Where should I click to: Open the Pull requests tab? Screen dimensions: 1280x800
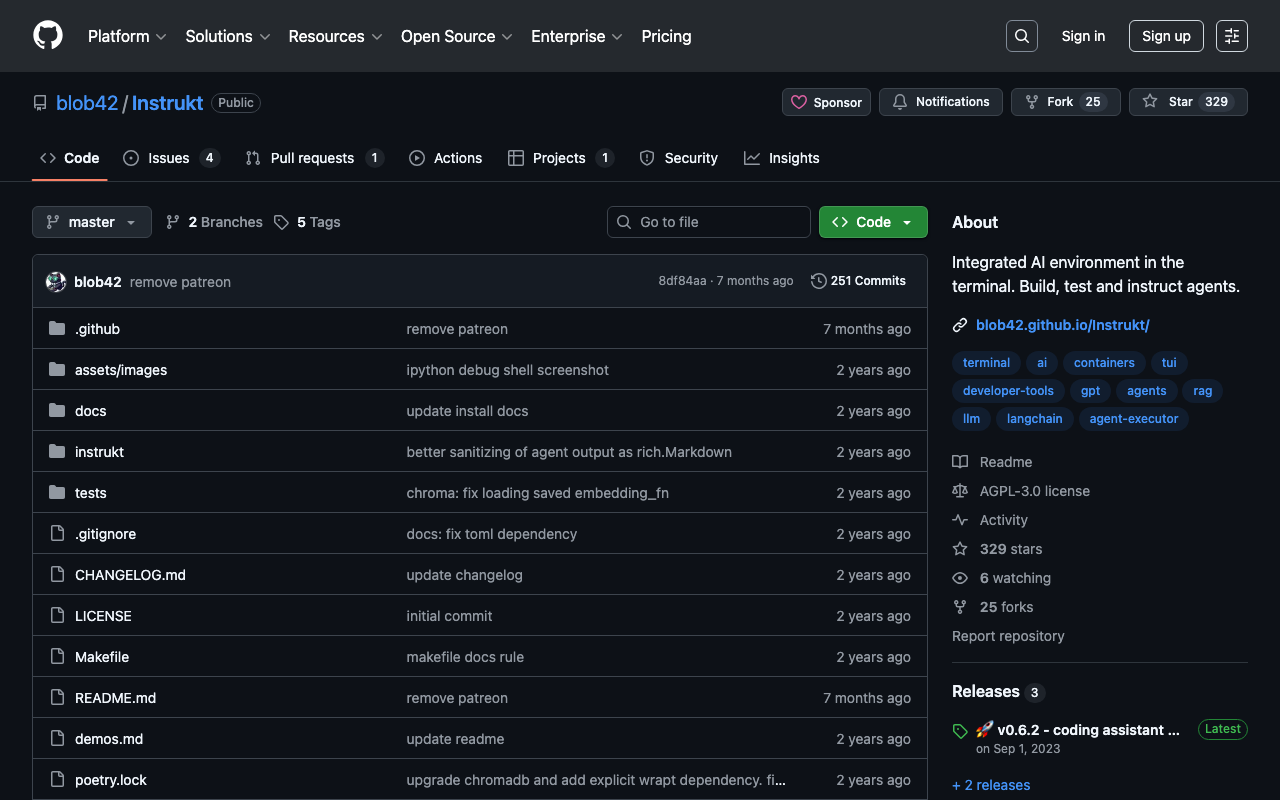coord(312,158)
